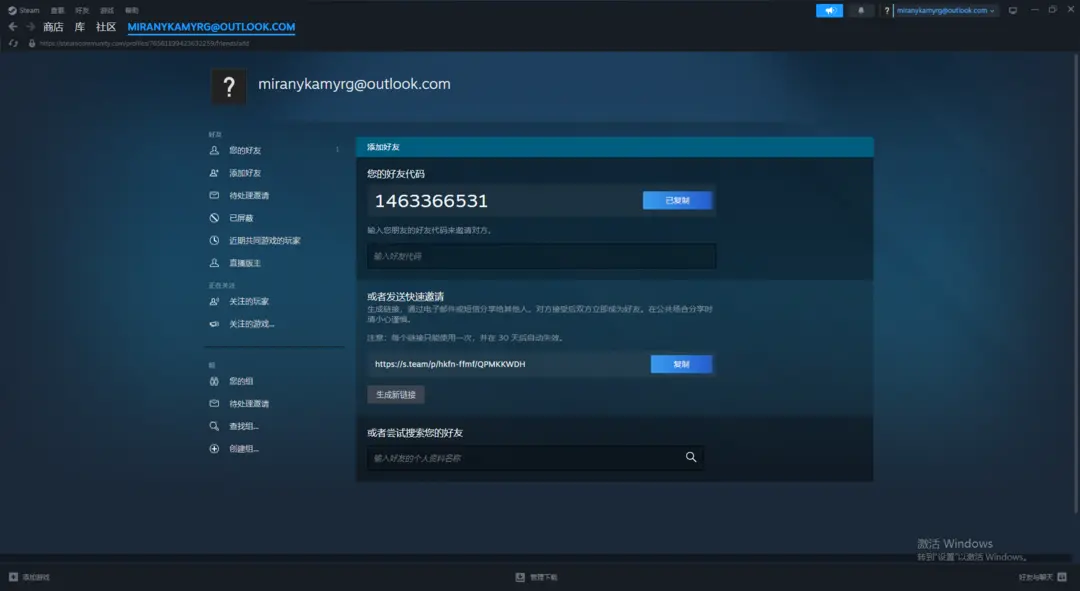This screenshot has height=591, width=1080.
Task: Open 关注的玩家
Action: tap(249, 301)
